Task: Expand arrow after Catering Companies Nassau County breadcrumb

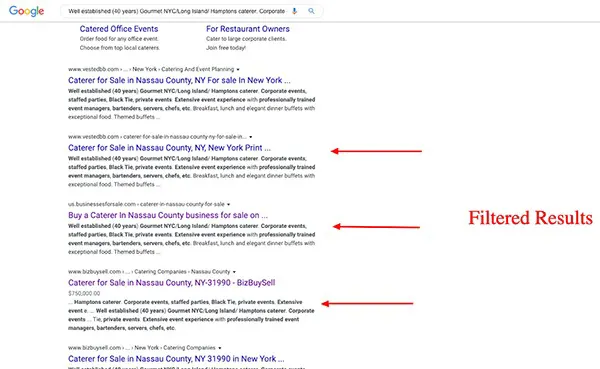Action: pyautogui.click(x=234, y=272)
